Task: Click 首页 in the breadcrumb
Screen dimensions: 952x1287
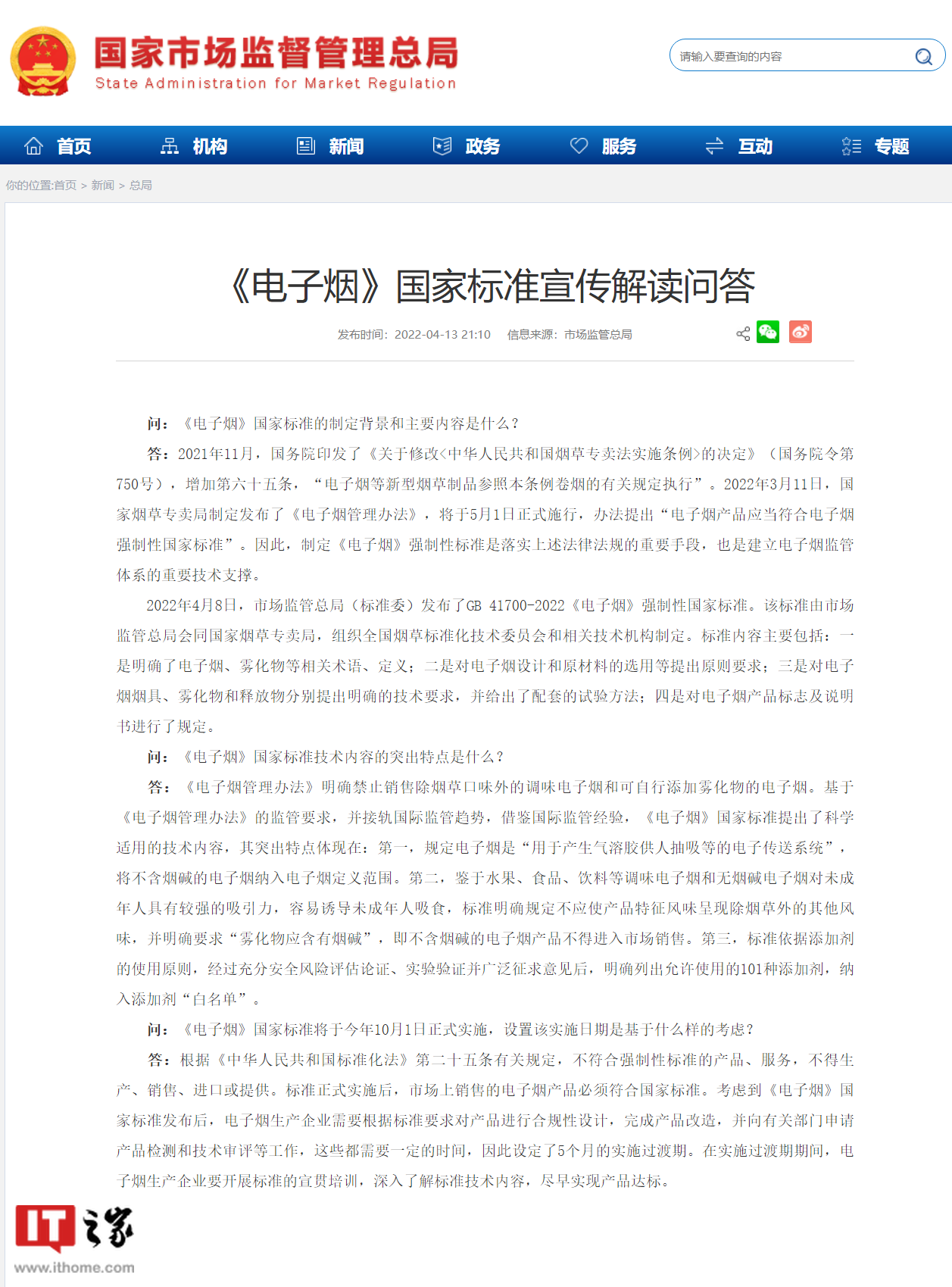Action: pos(65,186)
